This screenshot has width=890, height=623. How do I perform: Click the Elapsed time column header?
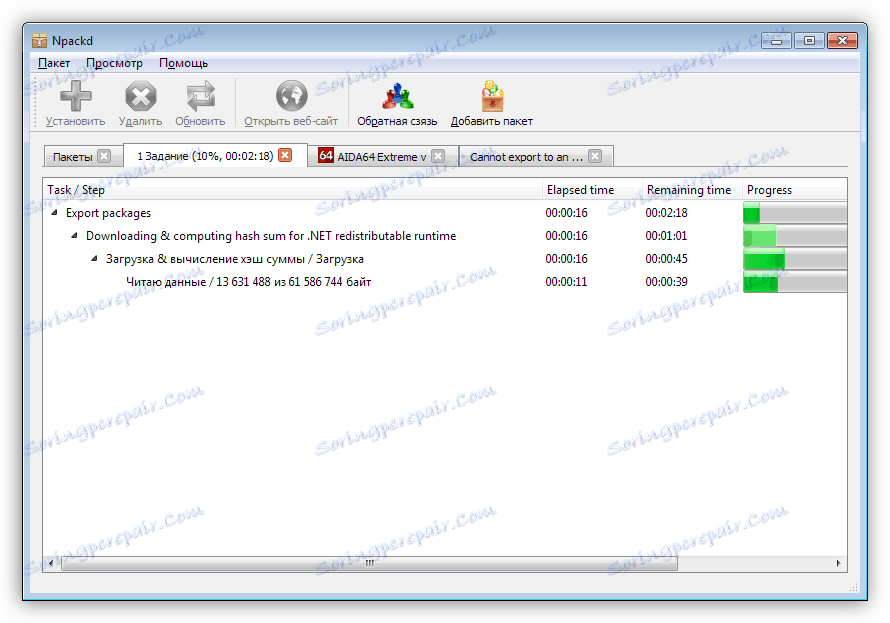592,190
